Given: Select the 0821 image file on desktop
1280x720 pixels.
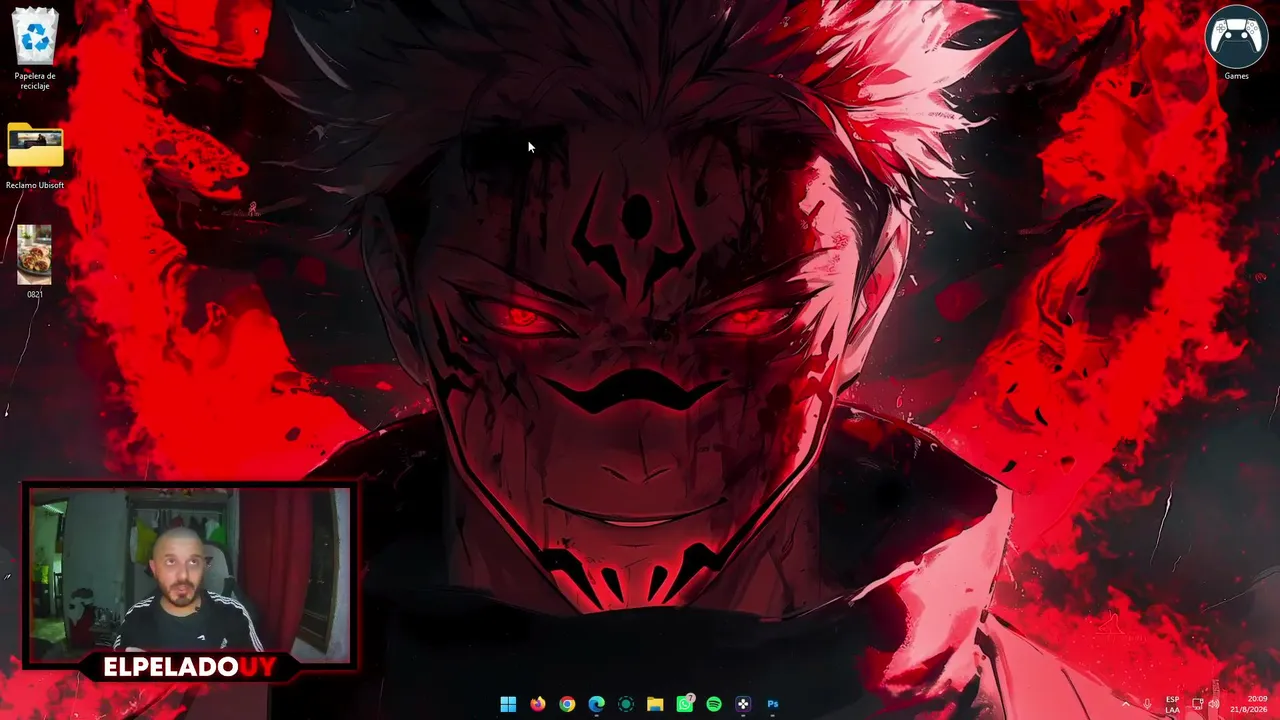Looking at the screenshot, I should point(35,261).
